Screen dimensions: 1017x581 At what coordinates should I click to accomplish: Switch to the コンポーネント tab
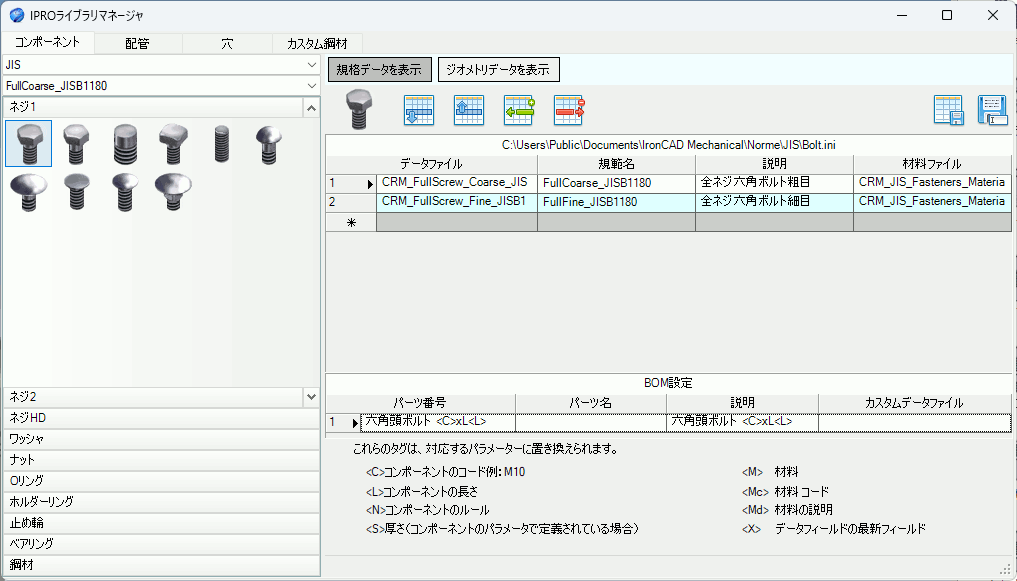[x=47, y=42]
